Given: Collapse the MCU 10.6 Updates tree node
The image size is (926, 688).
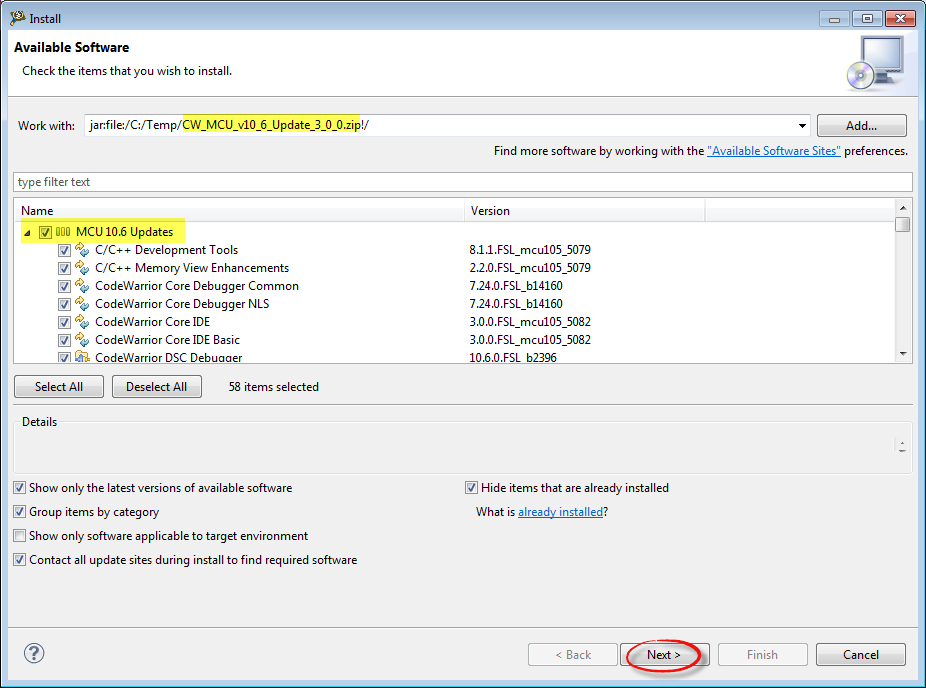Looking at the screenshot, I should [x=27, y=233].
